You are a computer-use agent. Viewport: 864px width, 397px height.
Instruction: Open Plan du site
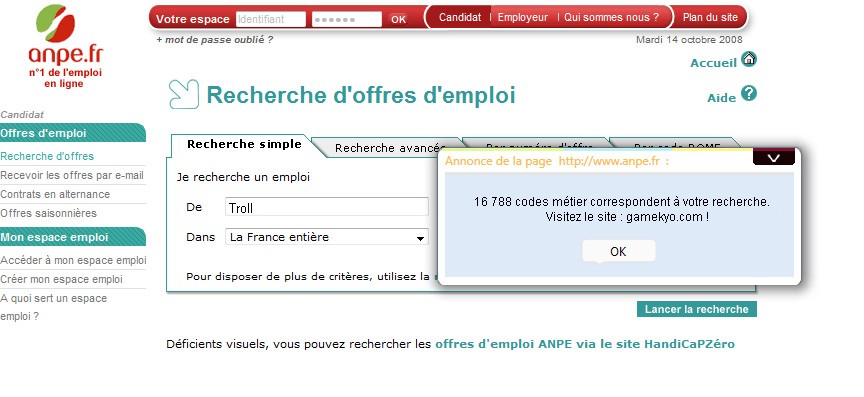click(710, 17)
